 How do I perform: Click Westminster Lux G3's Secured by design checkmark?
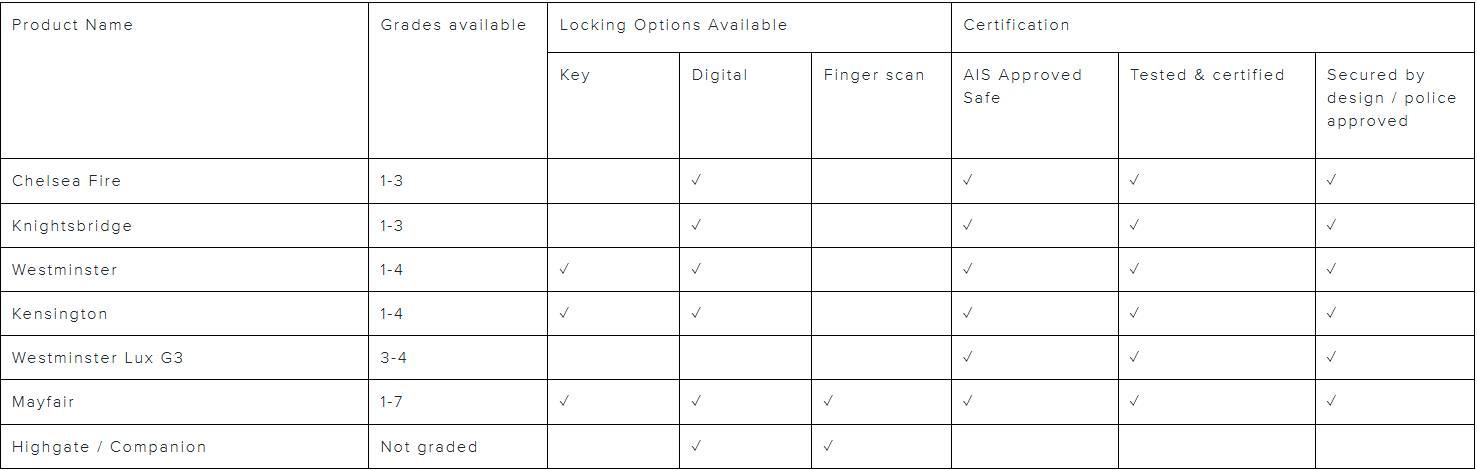[x=1332, y=357]
